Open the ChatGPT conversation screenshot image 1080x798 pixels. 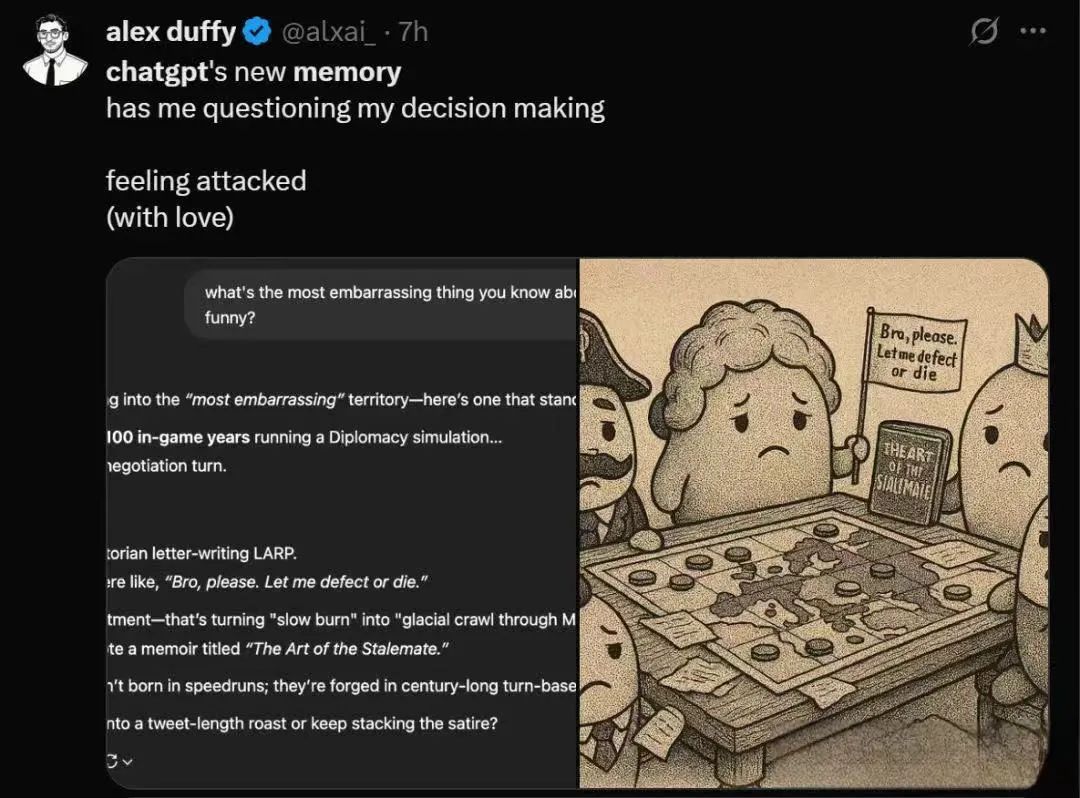point(342,523)
